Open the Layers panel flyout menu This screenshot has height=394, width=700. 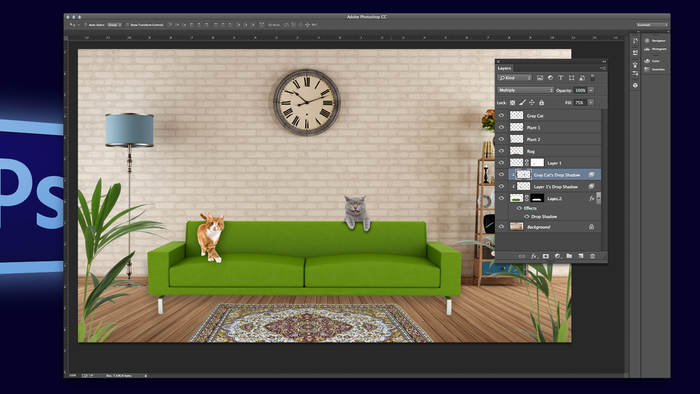tap(603, 68)
